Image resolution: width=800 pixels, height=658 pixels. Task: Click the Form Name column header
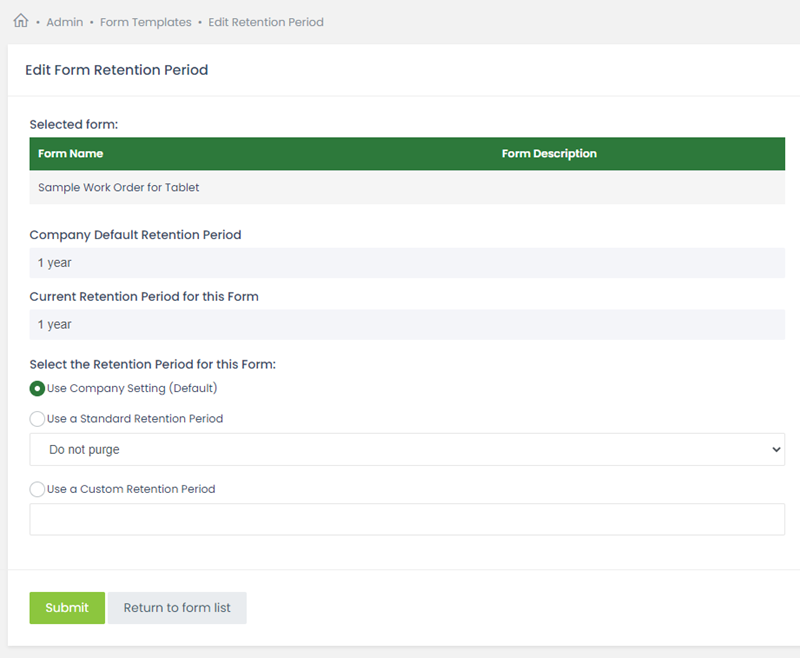pos(70,154)
